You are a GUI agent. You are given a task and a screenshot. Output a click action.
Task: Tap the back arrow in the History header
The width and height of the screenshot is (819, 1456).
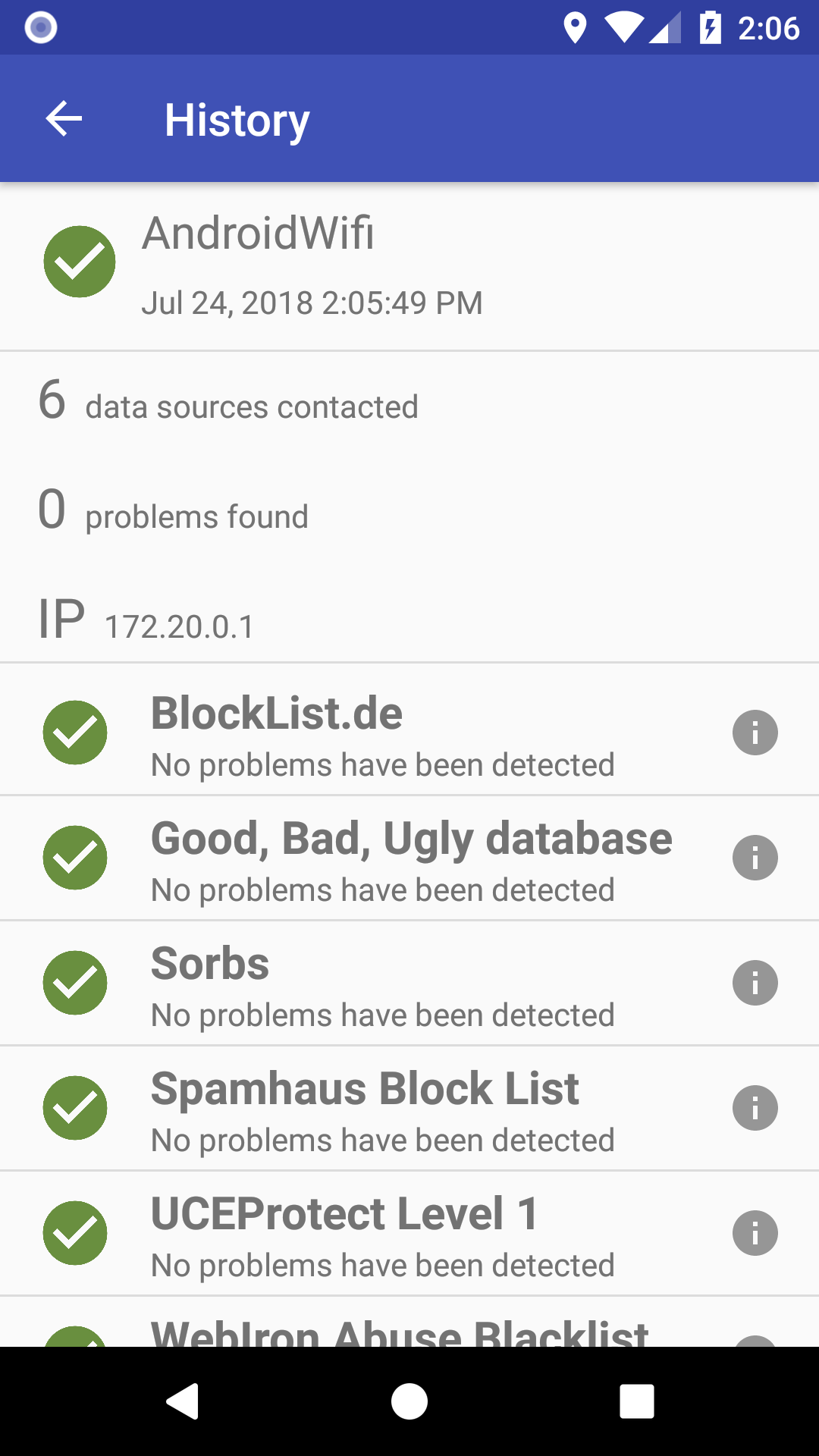pyautogui.click(x=64, y=119)
